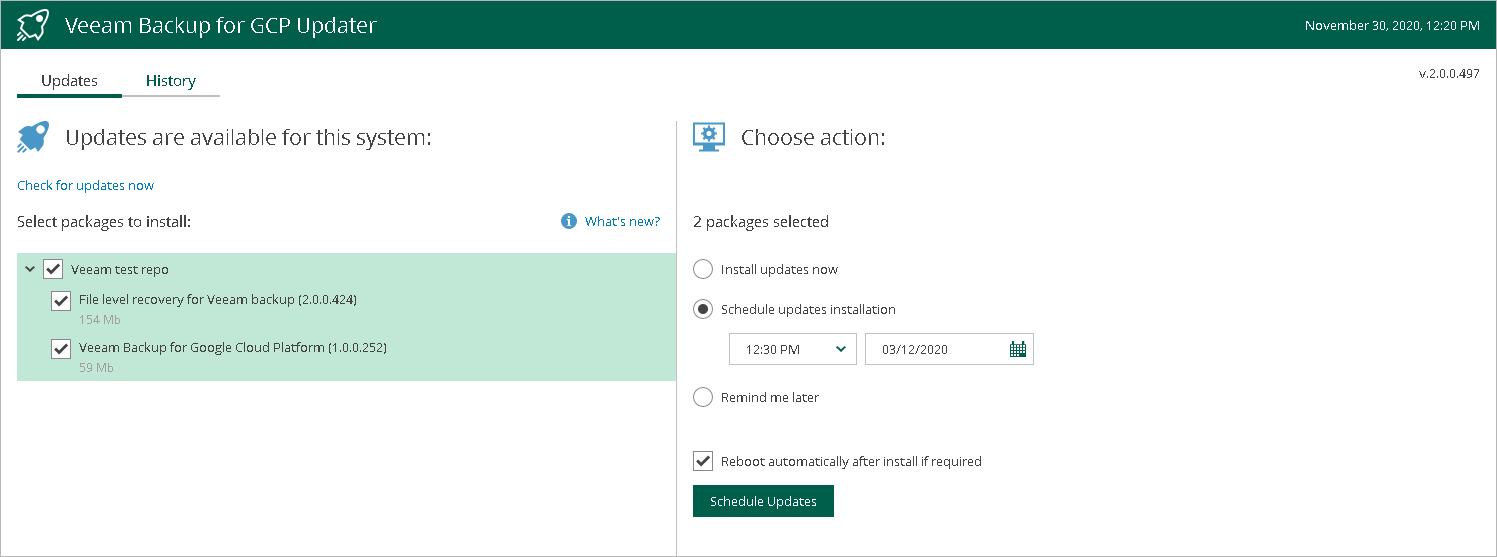Uncheck File level recovery for Veeam backup
Screen dimensions: 1497x557
point(61,300)
